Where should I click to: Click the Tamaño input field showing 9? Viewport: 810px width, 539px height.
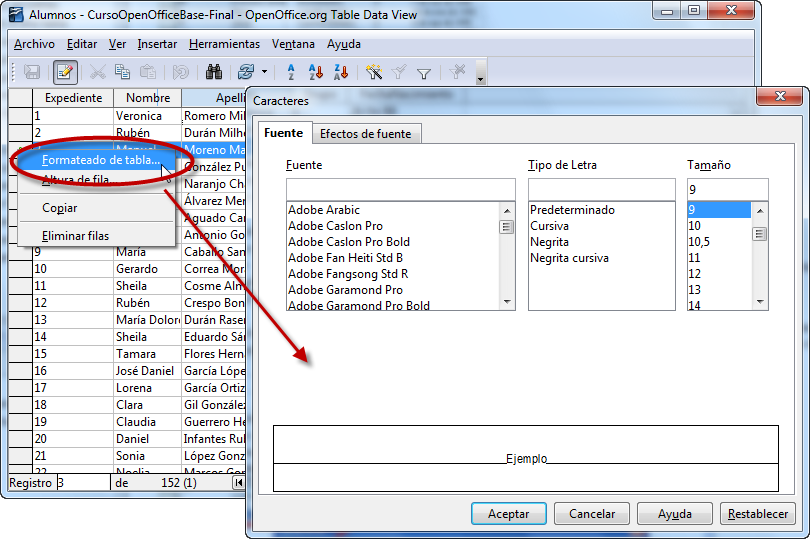coord(727,190)
